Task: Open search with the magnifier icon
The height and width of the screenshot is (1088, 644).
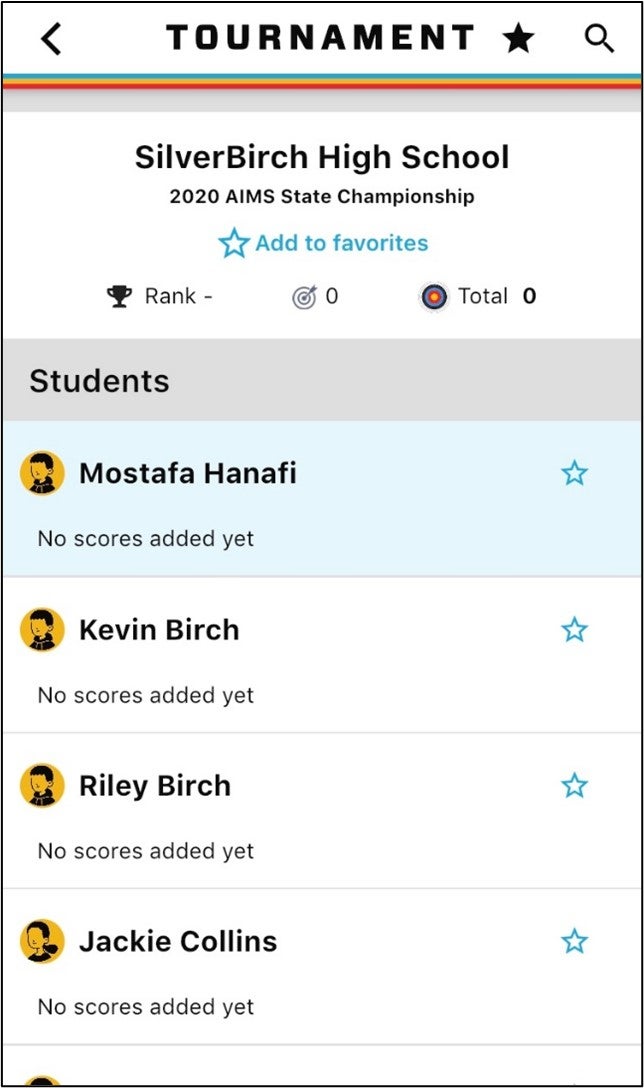Action: [599, 39]
